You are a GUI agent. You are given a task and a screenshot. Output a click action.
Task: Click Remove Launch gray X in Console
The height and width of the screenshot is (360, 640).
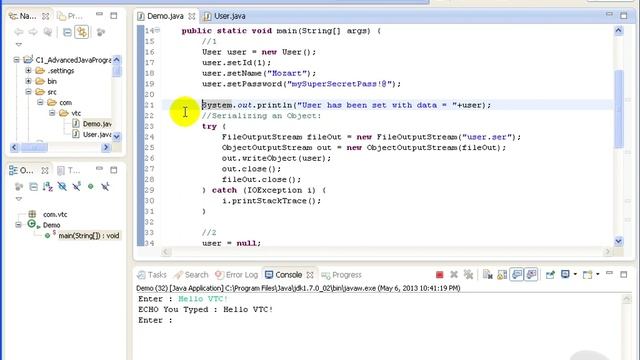coord(453,275)
